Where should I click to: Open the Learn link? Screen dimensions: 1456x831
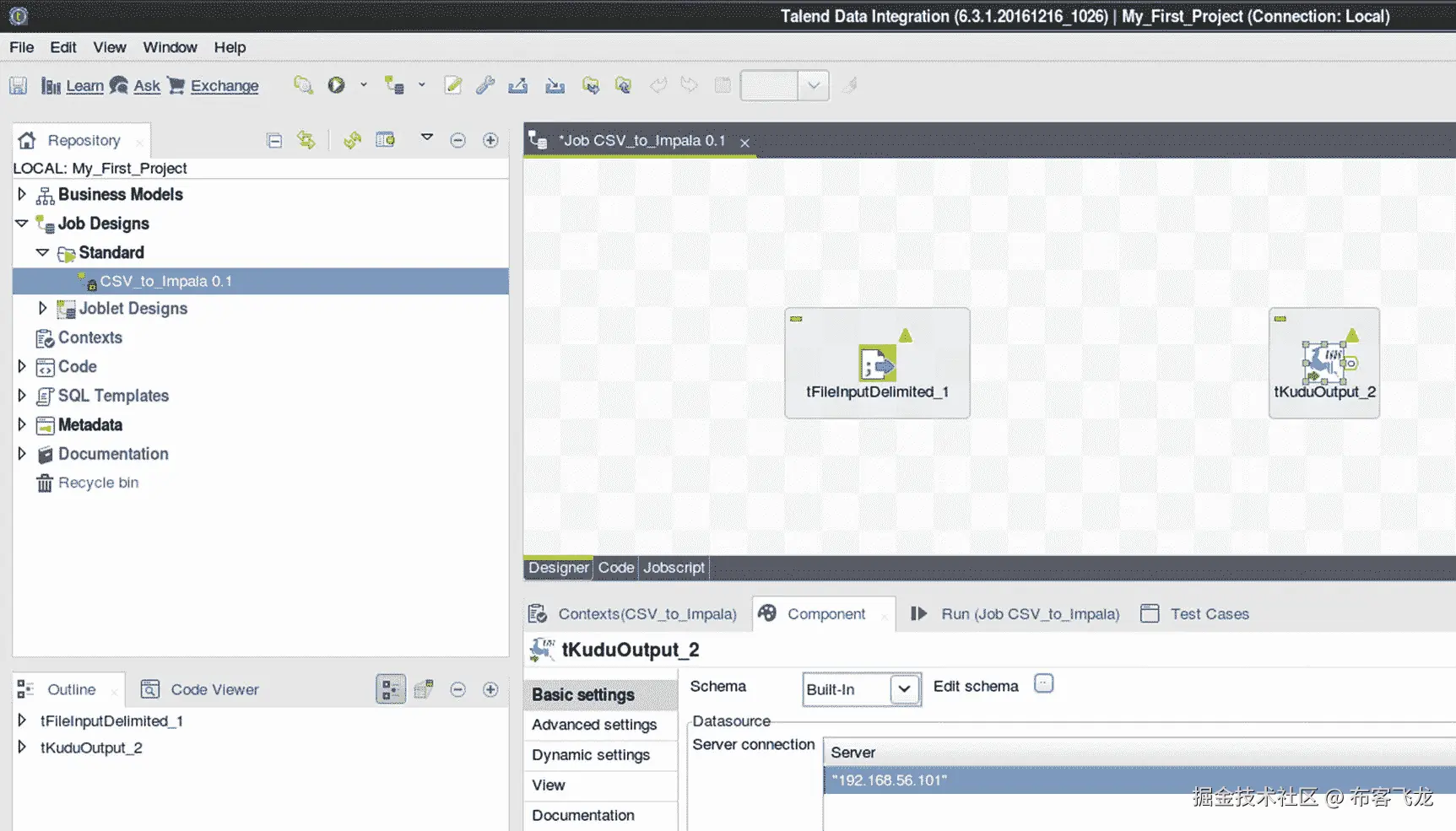coord(84,85)
